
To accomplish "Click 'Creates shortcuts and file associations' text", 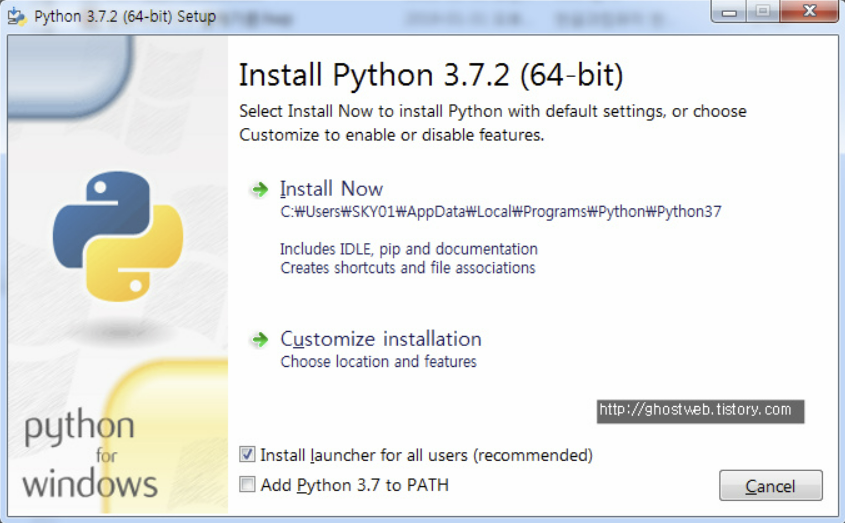I will tap(408, 268).
